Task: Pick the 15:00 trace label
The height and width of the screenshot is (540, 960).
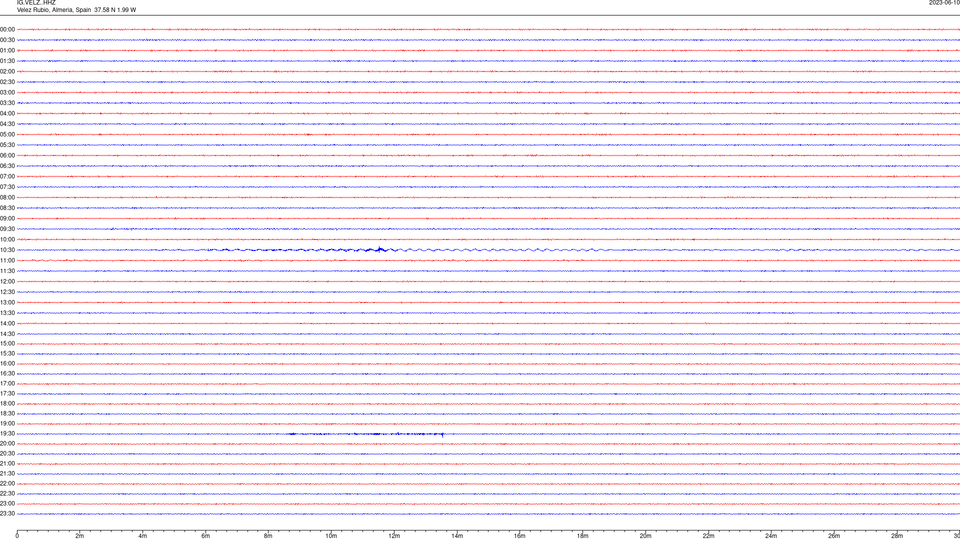Action: (7, 343)
